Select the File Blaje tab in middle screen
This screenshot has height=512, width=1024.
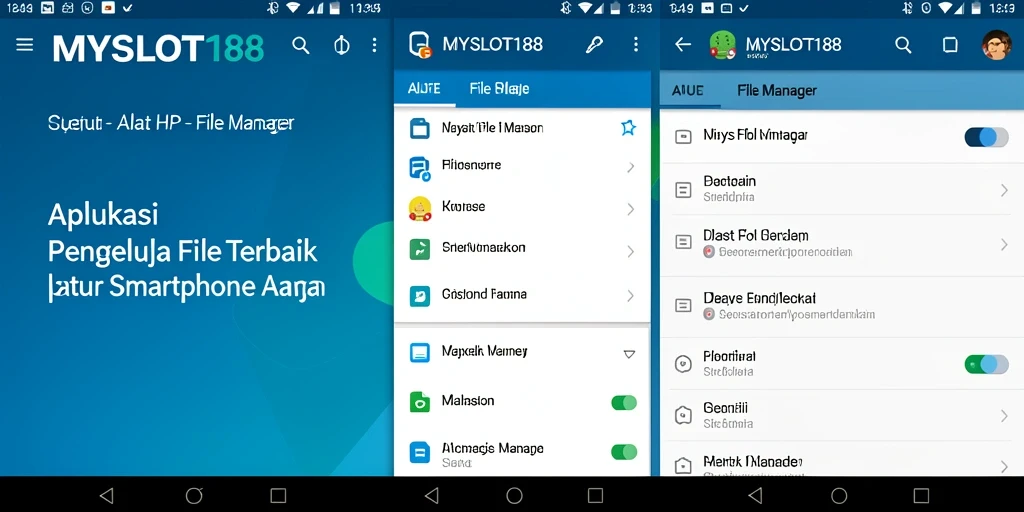499,89
